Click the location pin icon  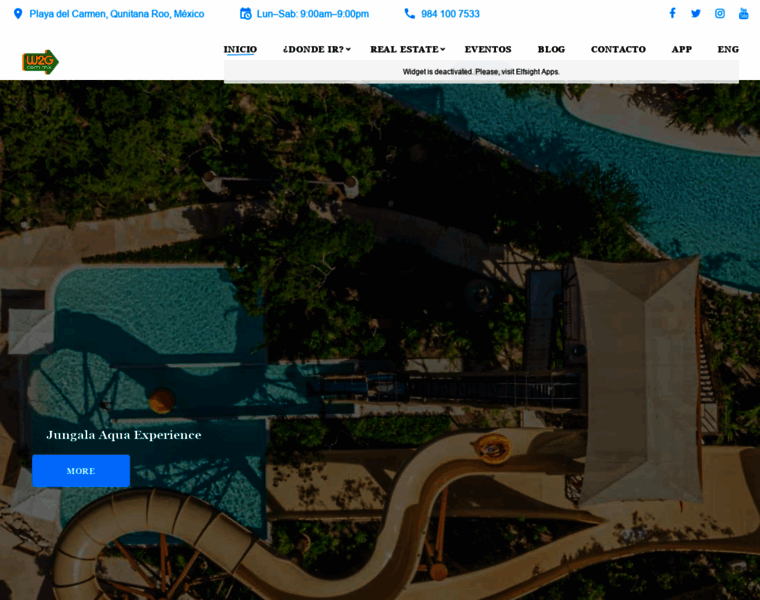pos(18,14)
